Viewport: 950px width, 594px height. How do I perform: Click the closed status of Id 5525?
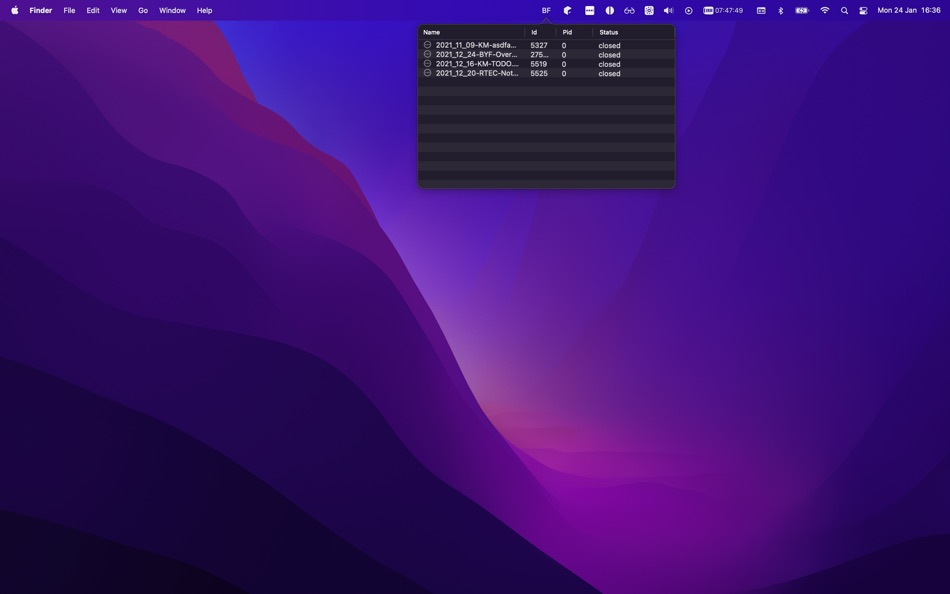[x=609, y=73]
